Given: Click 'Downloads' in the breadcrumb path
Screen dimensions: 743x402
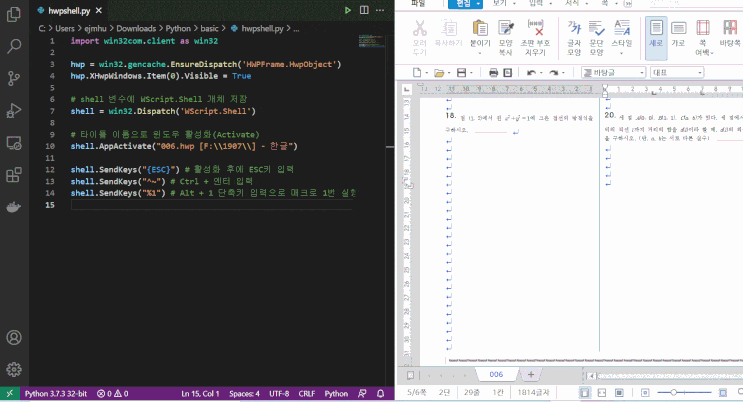Looking at the screenshot, I should [136, 28].
